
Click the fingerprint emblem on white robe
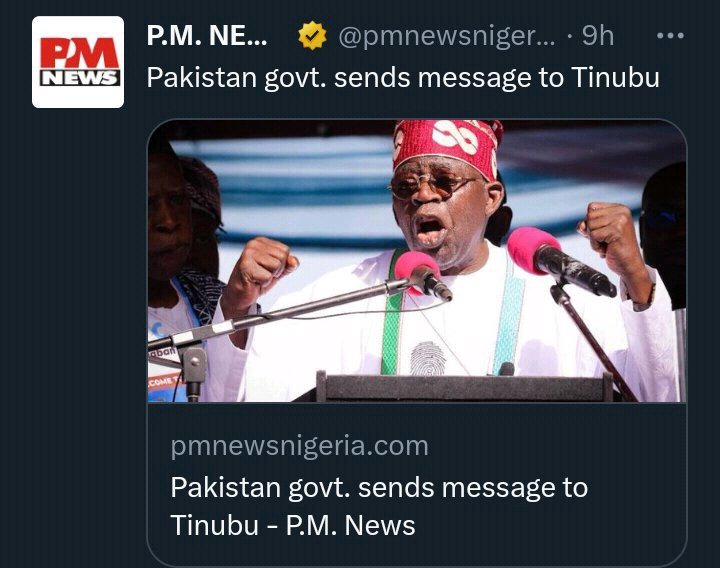pos(428,358)
